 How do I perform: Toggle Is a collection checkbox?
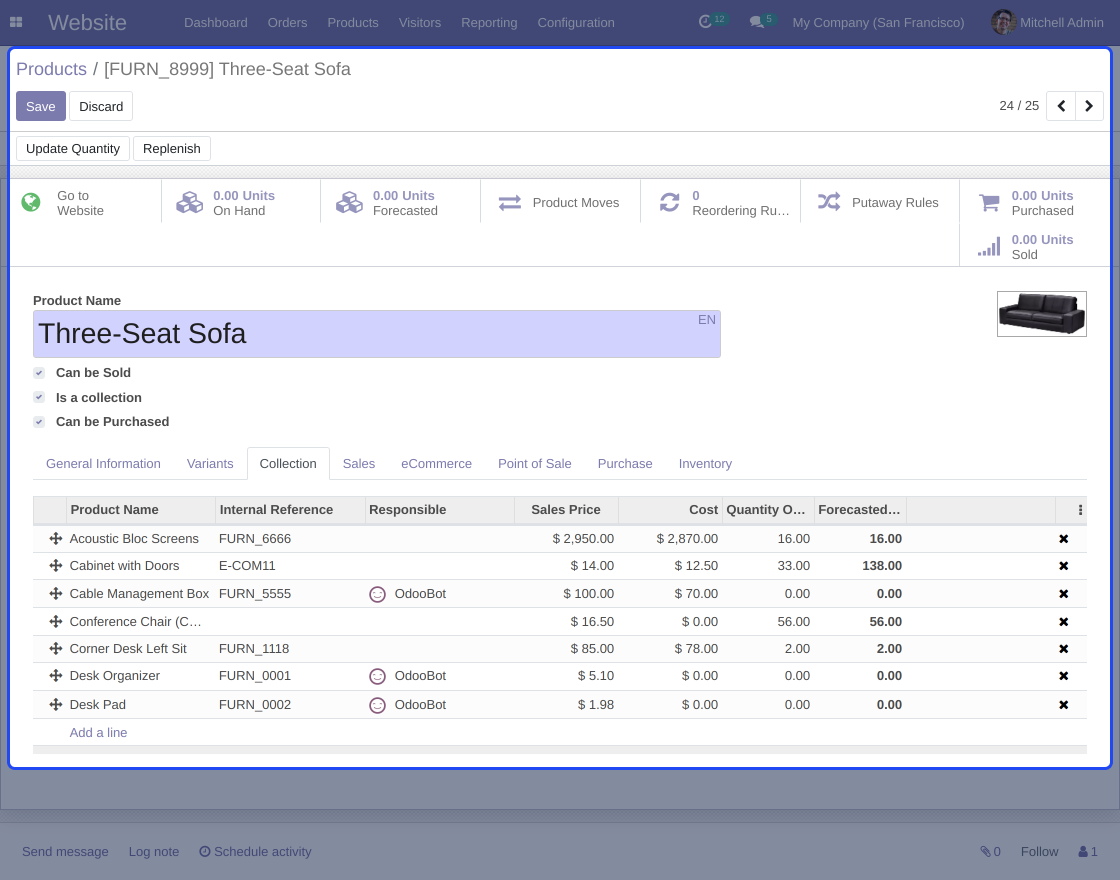point(39,397)
